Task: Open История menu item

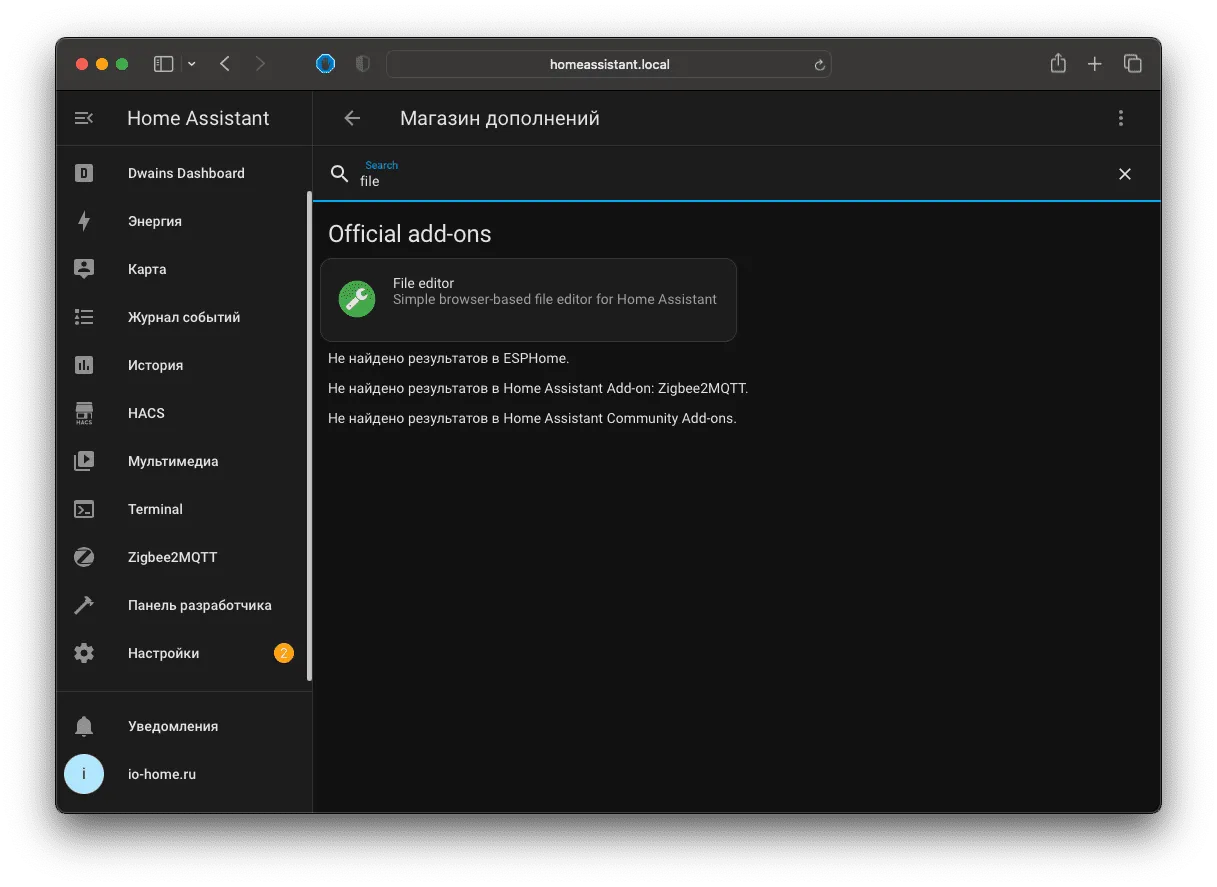Action: coord(184,365)
